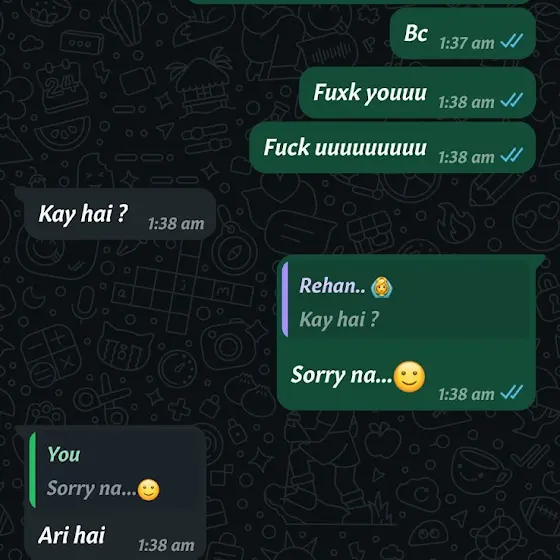
Task: Tap read ticks on 'Sorry na...' reply
Action: [x=511, y=392]
